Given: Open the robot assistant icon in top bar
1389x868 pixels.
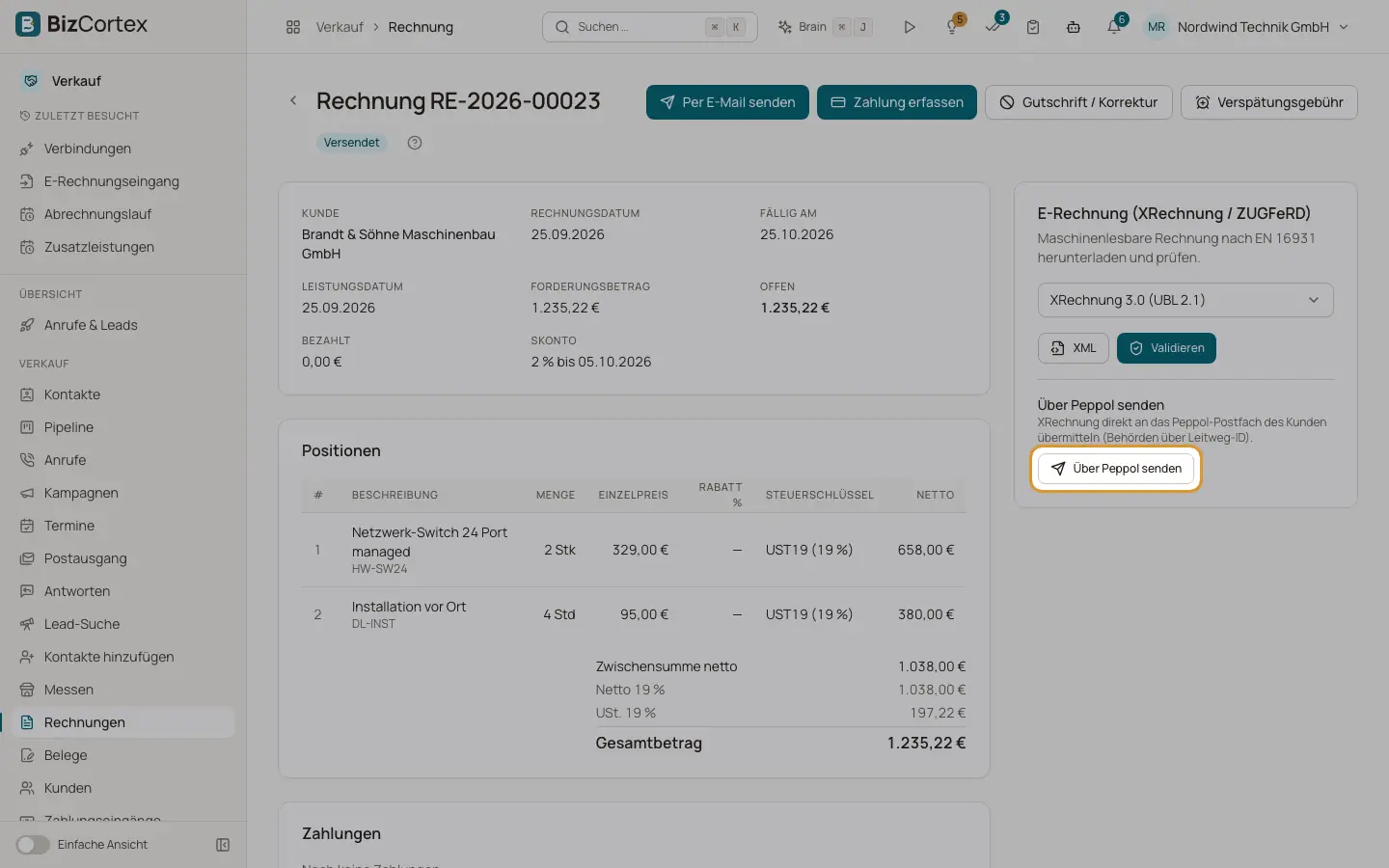Looking at the screenshot, I should point(1074,27).
